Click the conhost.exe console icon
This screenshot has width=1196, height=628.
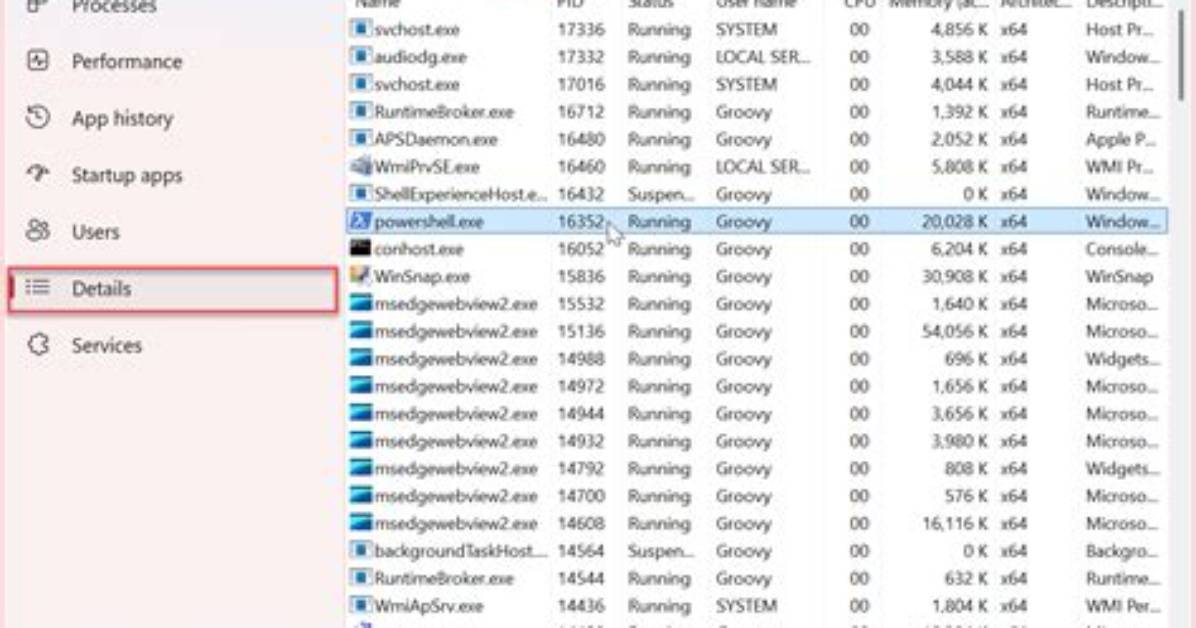[x=360, y=248]
